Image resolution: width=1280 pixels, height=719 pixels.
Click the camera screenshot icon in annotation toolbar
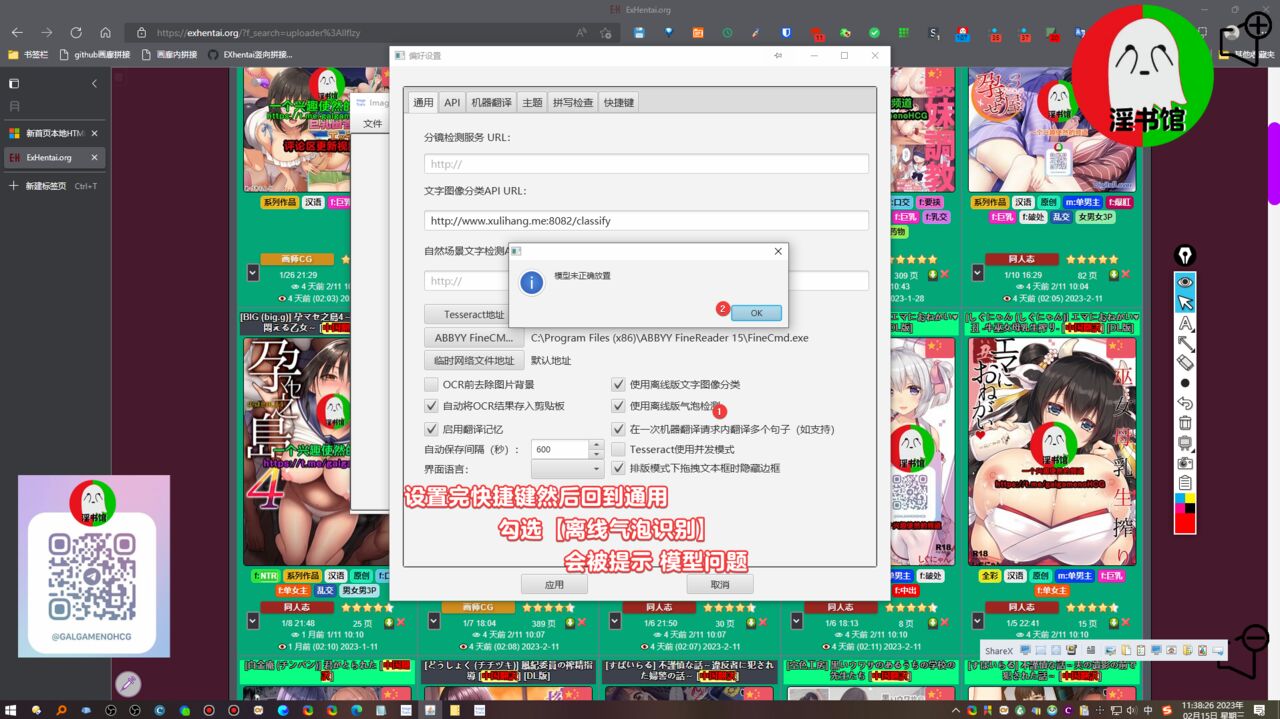tap(1185, 463)
